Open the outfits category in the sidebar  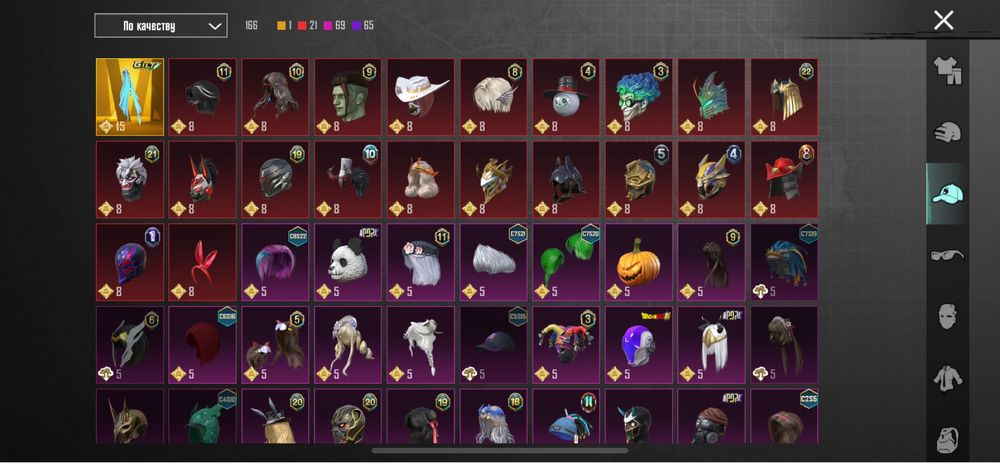[947, 70]
